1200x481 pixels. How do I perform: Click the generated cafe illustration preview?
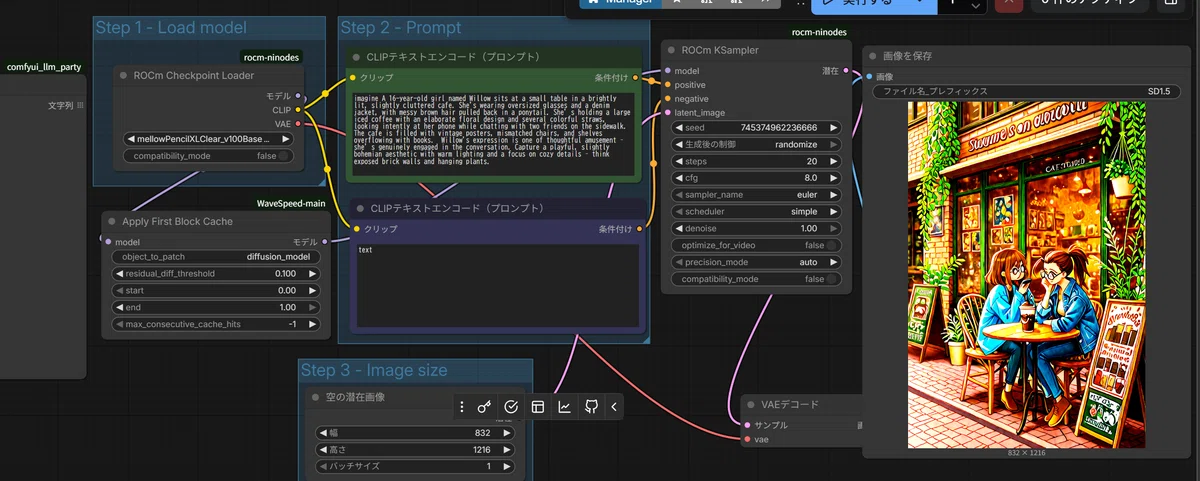(1025, 274)
